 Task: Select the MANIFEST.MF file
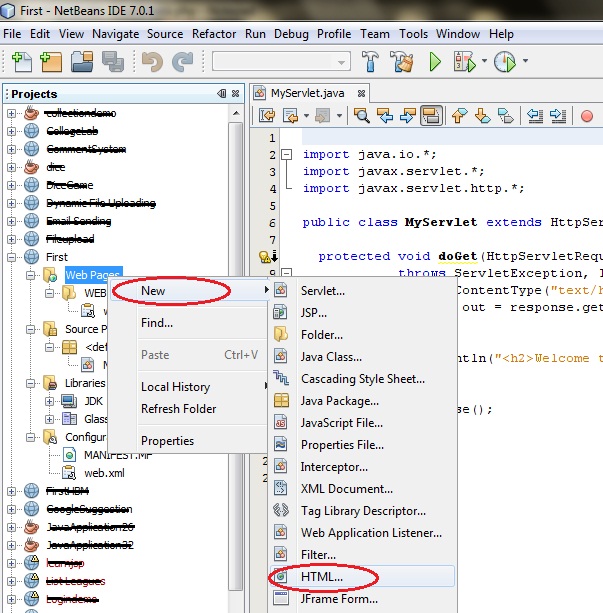tap(117, 455)
